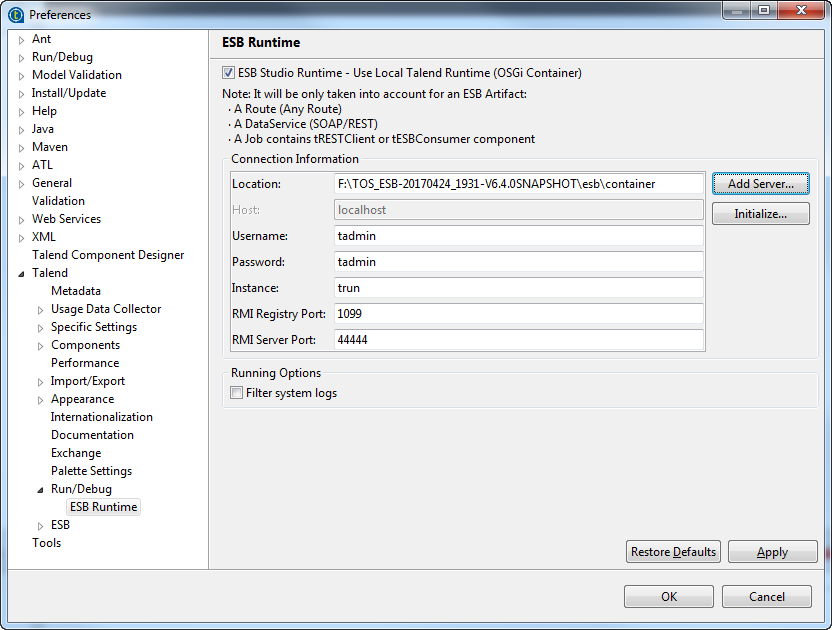Expand the ESB tree node
The image size is (832, 630).
40,525
